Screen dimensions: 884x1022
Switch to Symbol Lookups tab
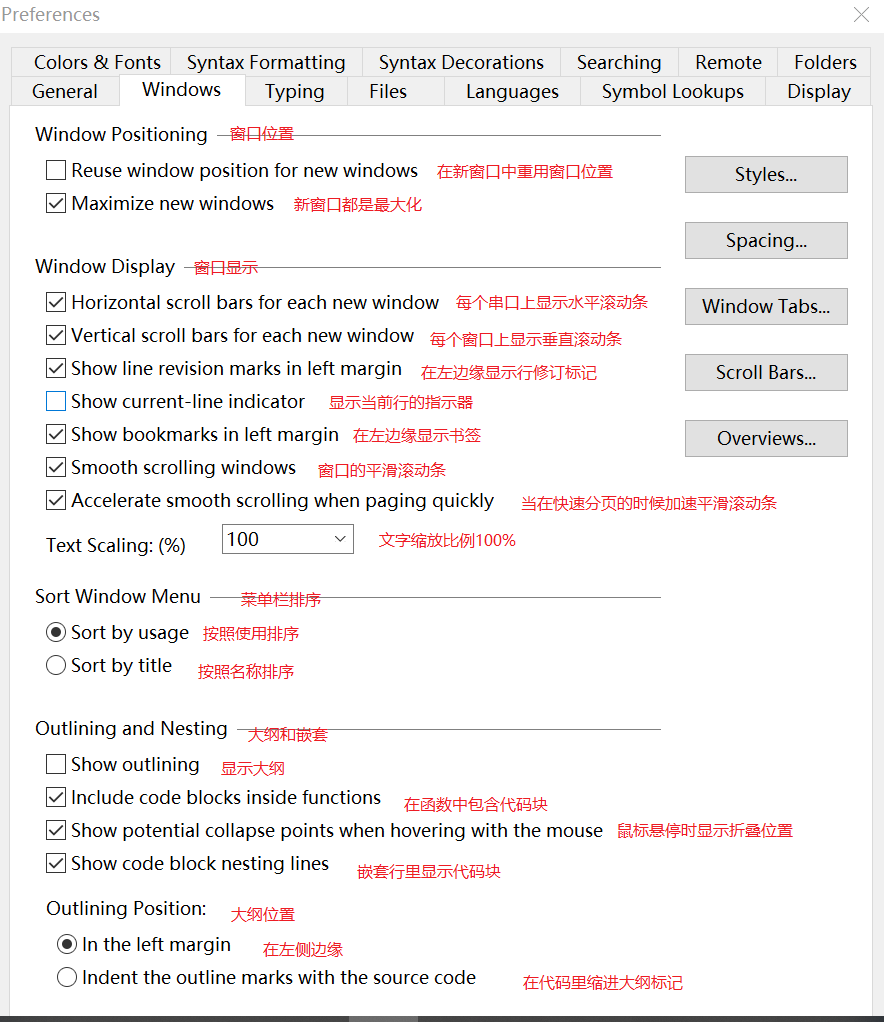click(x=672, y=91)
